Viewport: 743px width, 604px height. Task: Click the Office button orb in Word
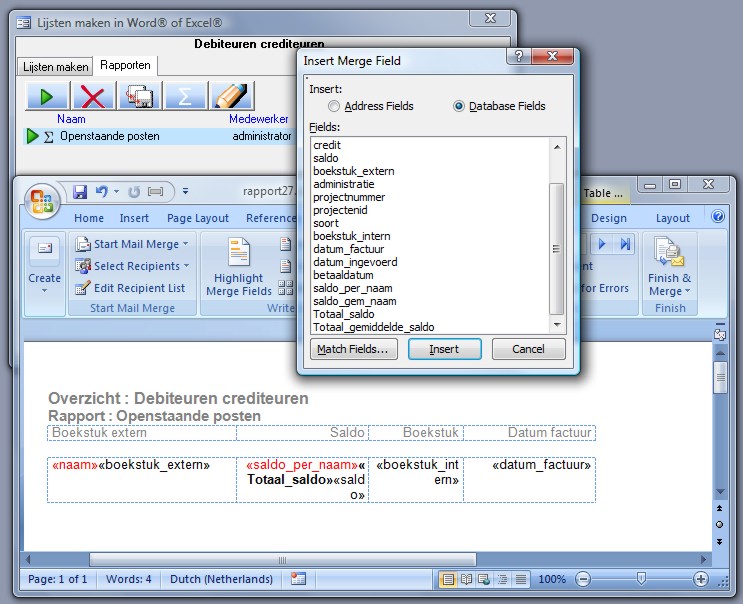(x=43, y=196)
